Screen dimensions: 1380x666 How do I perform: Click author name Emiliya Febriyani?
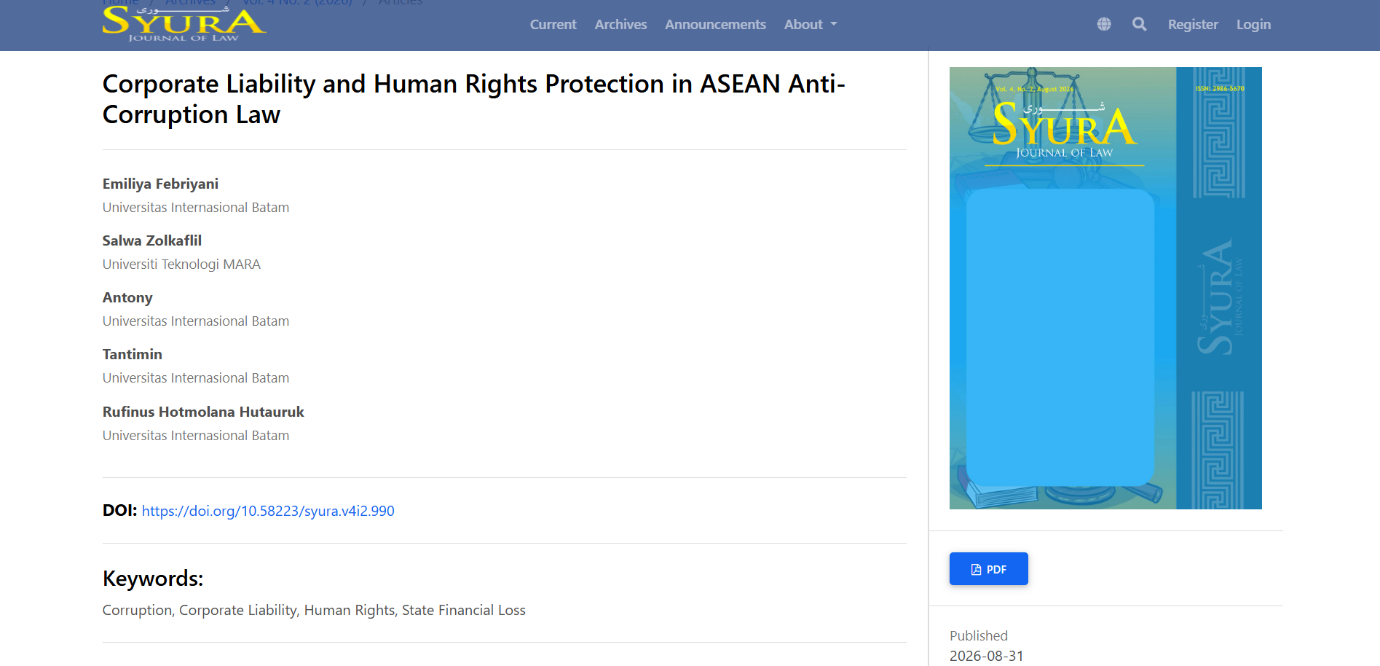(x=160, y=184)
